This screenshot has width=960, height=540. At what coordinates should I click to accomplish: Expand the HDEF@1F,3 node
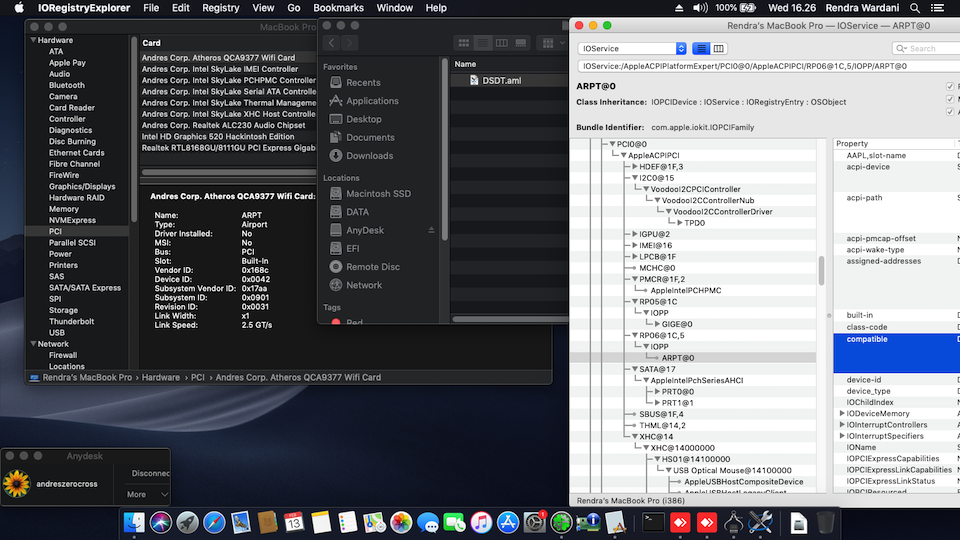tap(635, 167)
